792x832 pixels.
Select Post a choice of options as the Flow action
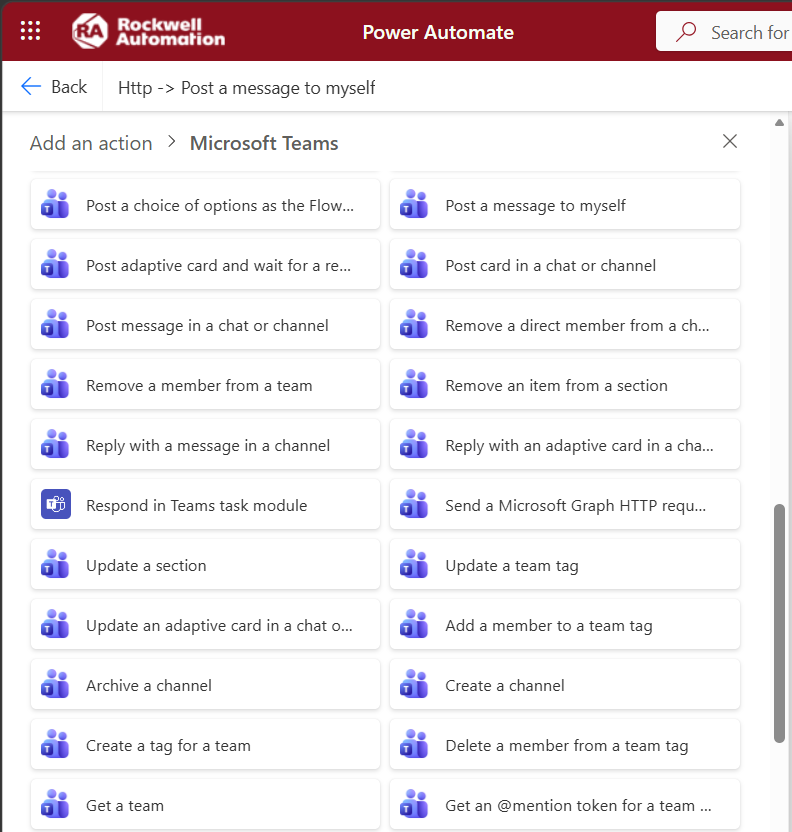coord(205,205)
